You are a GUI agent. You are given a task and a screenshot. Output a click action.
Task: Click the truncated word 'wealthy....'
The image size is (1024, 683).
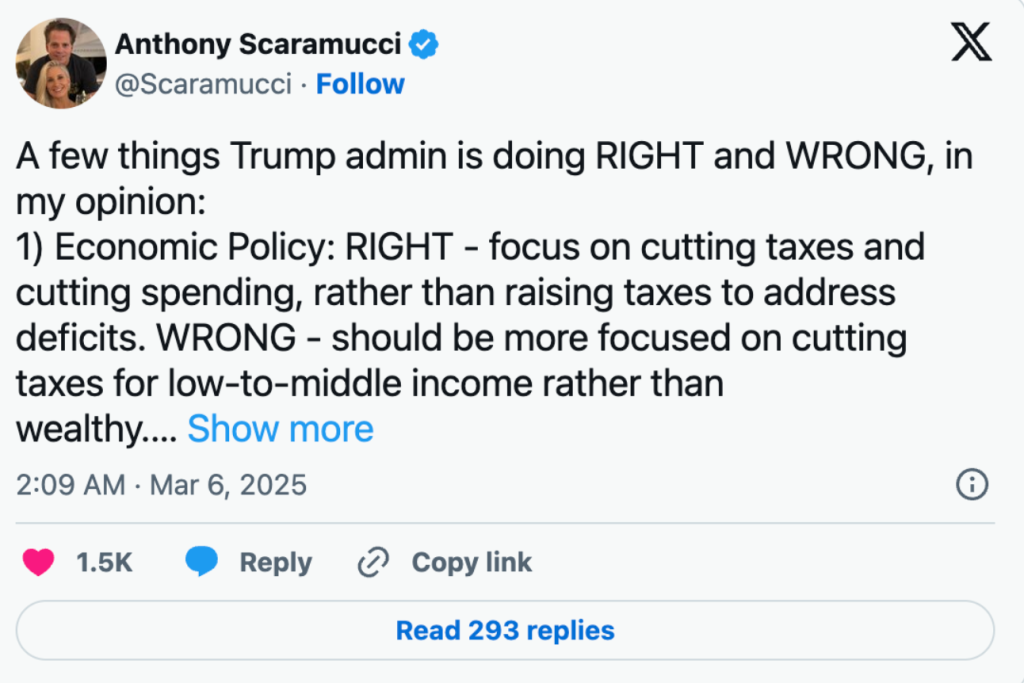[97, 429]
